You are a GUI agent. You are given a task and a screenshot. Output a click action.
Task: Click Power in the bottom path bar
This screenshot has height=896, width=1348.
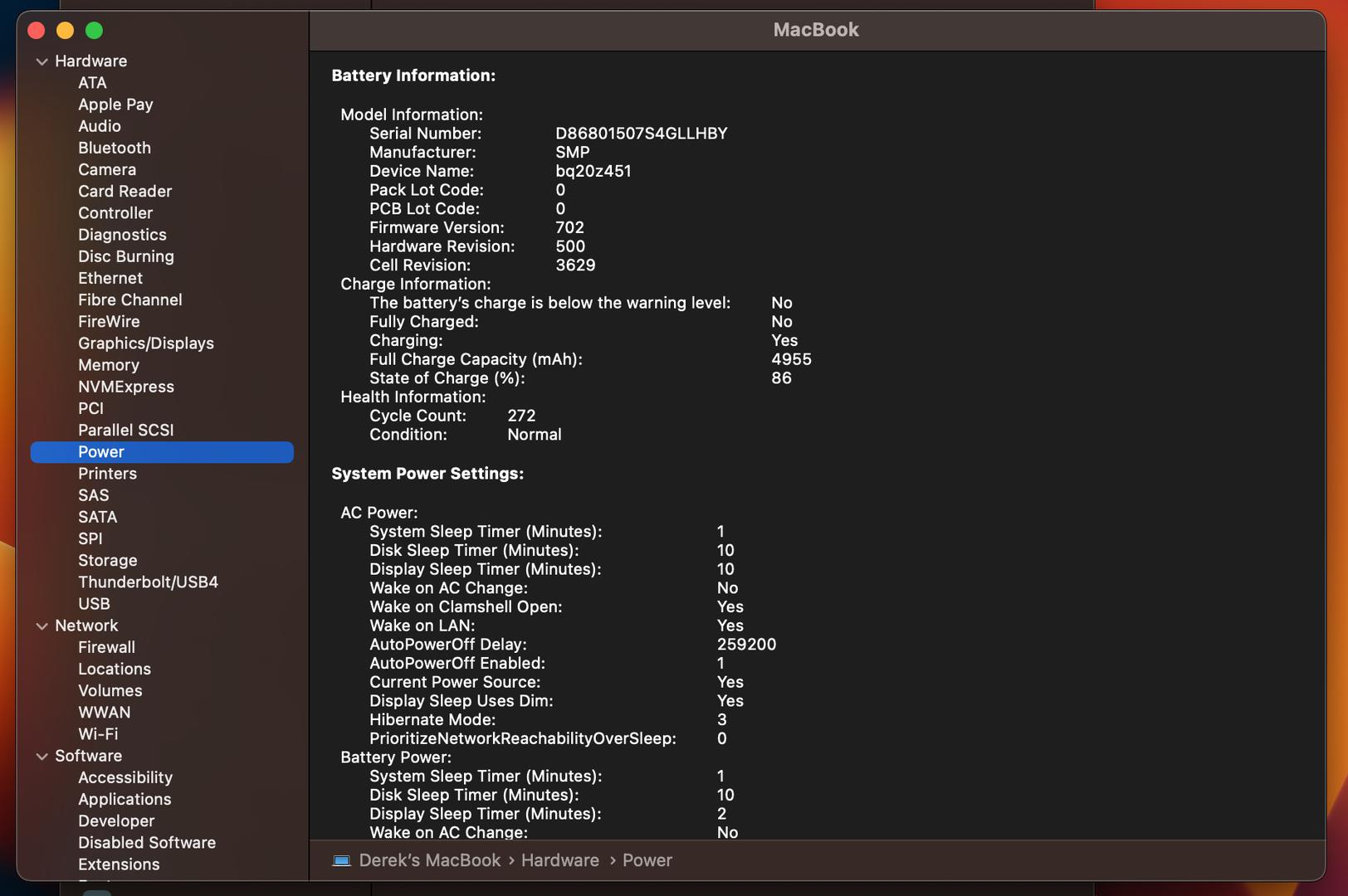pyautogui.click(x=647, y=860)
